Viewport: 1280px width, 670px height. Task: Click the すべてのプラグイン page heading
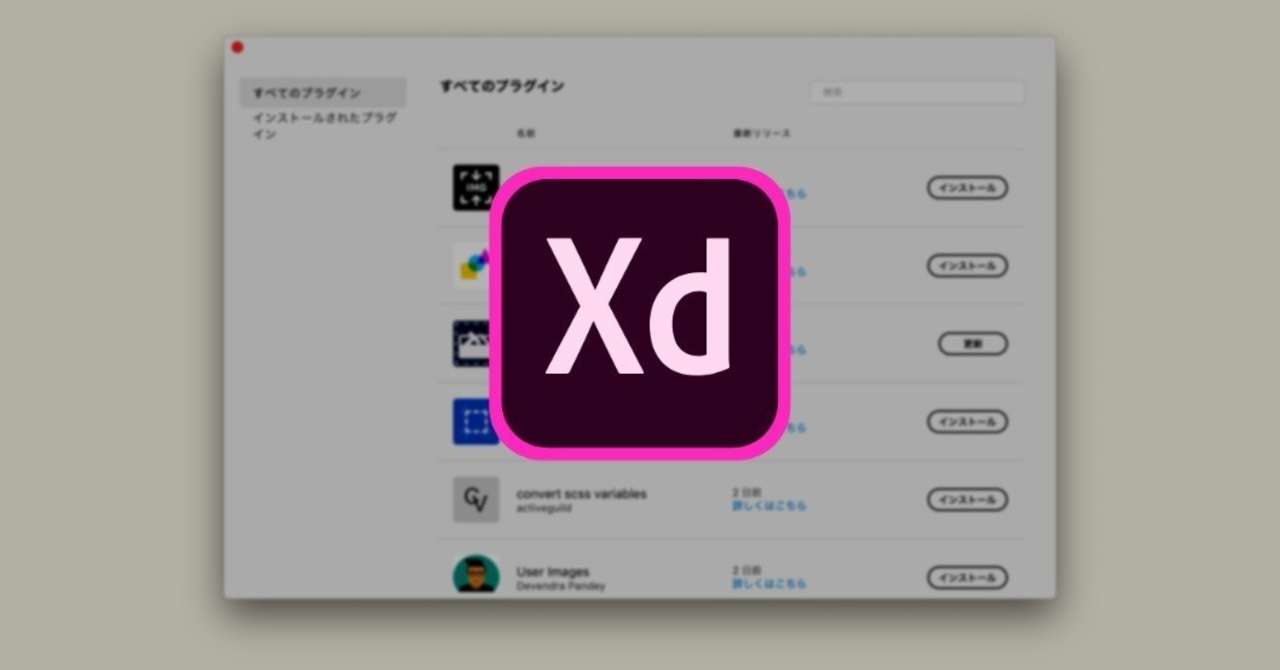[502, 87]
